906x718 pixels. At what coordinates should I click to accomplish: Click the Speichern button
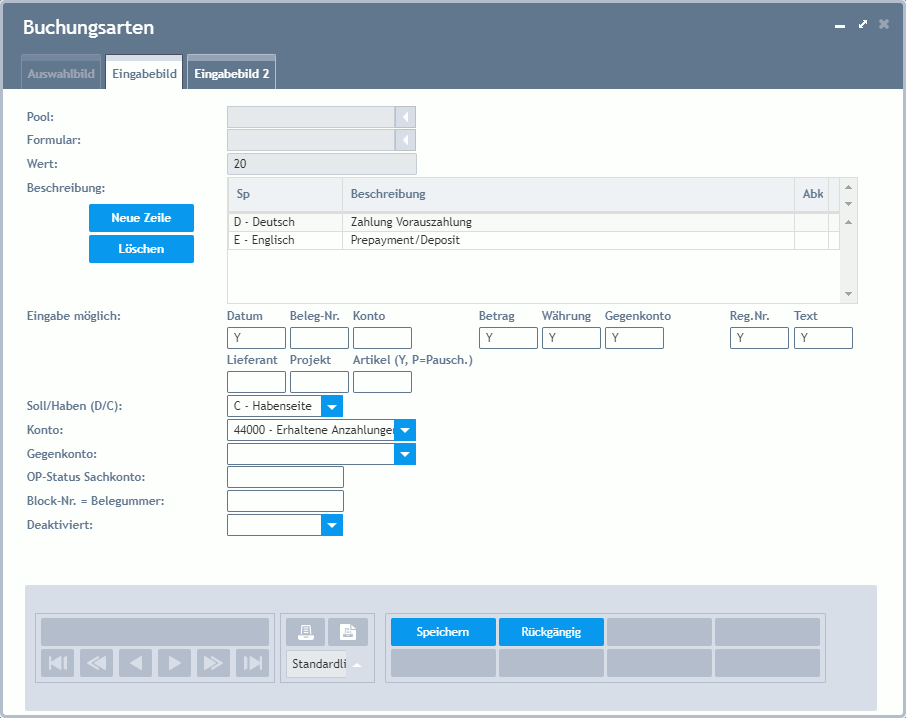tap(443, 632)
